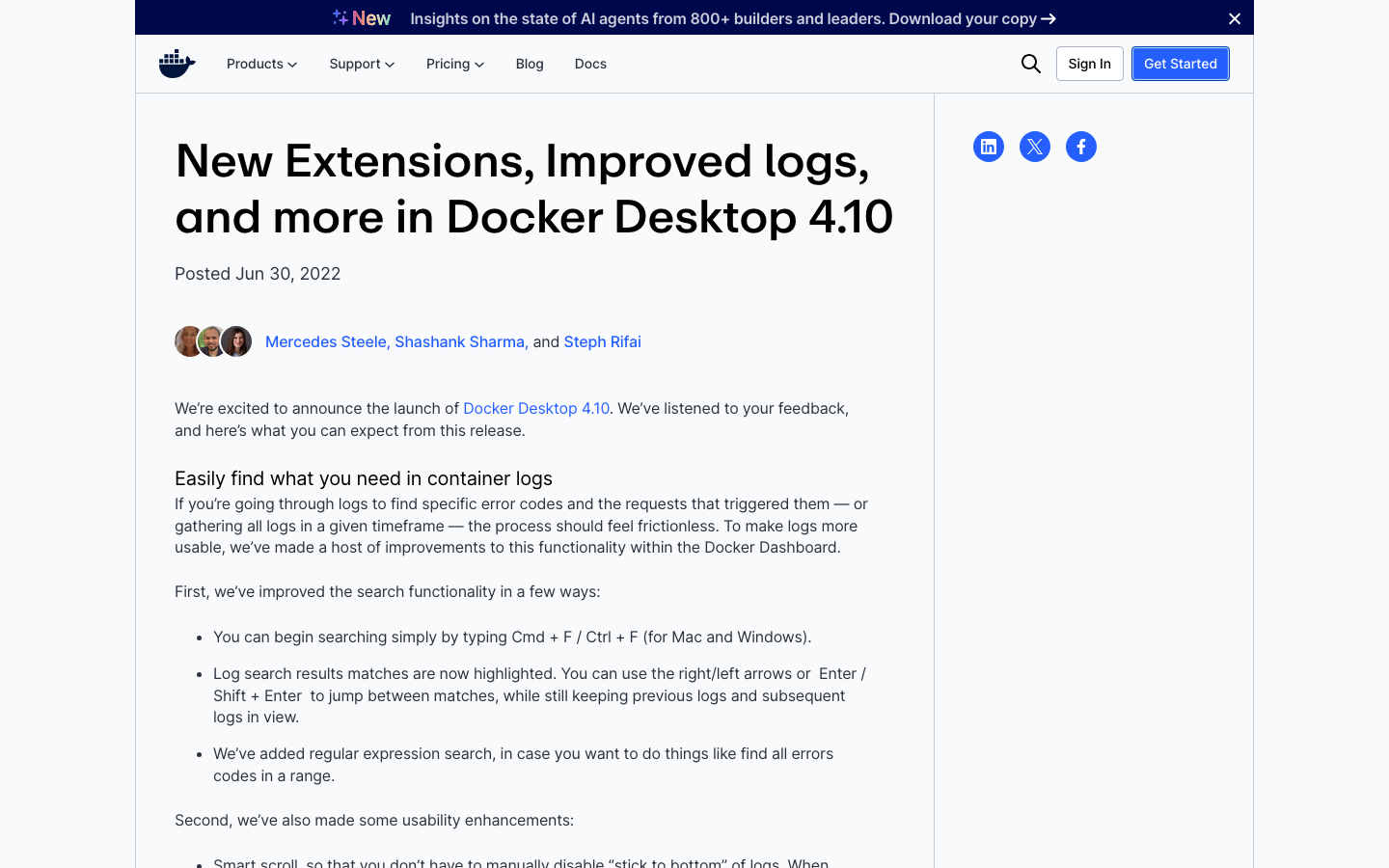Share the post on X
This screenshot has width=1389, height=868.
[x=1035, y=147]
